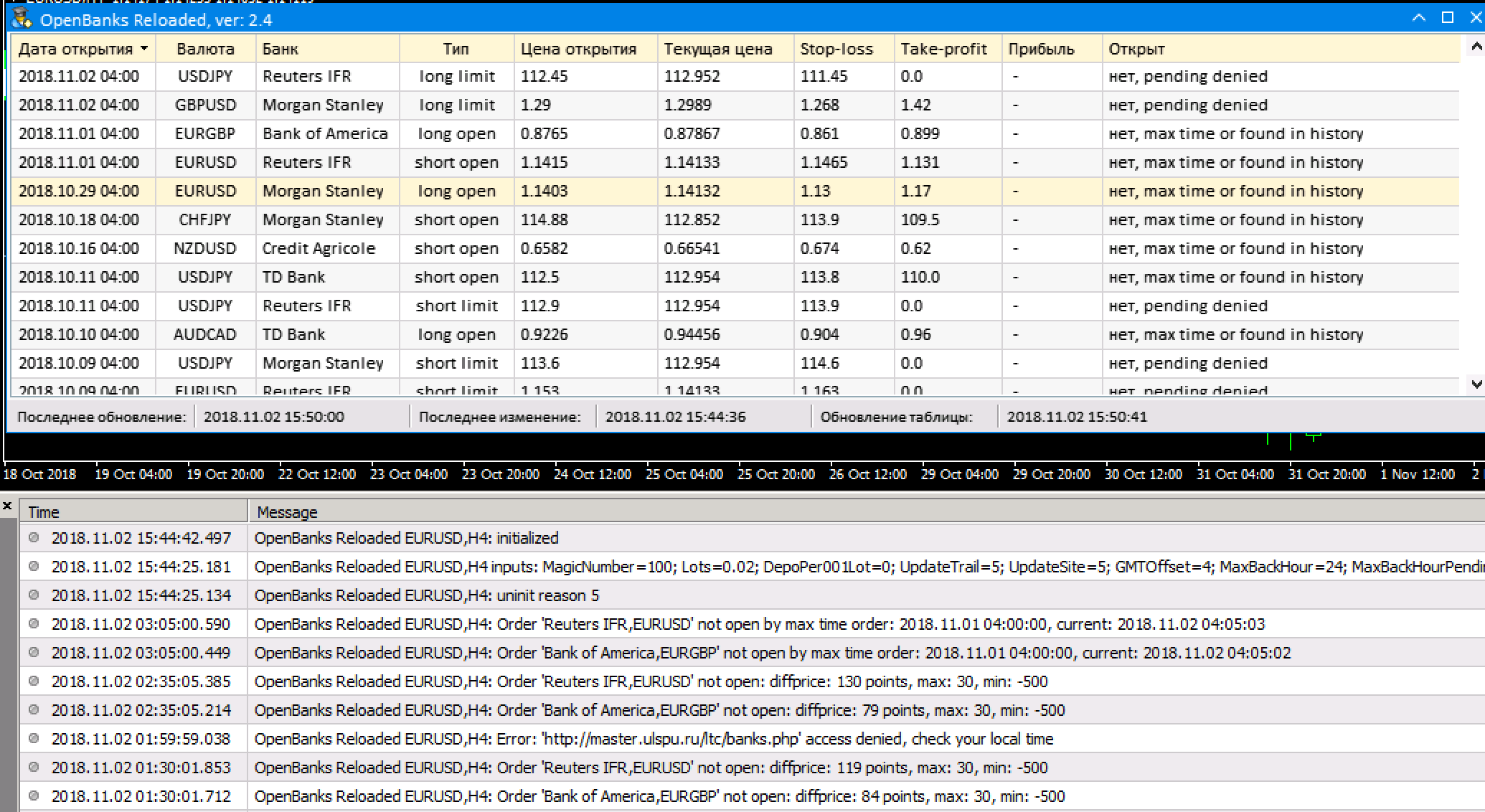The height and width of the screenshot is (812, 1485).
Task: Click the 'Открыт' column header
Action: point(1281,49)
